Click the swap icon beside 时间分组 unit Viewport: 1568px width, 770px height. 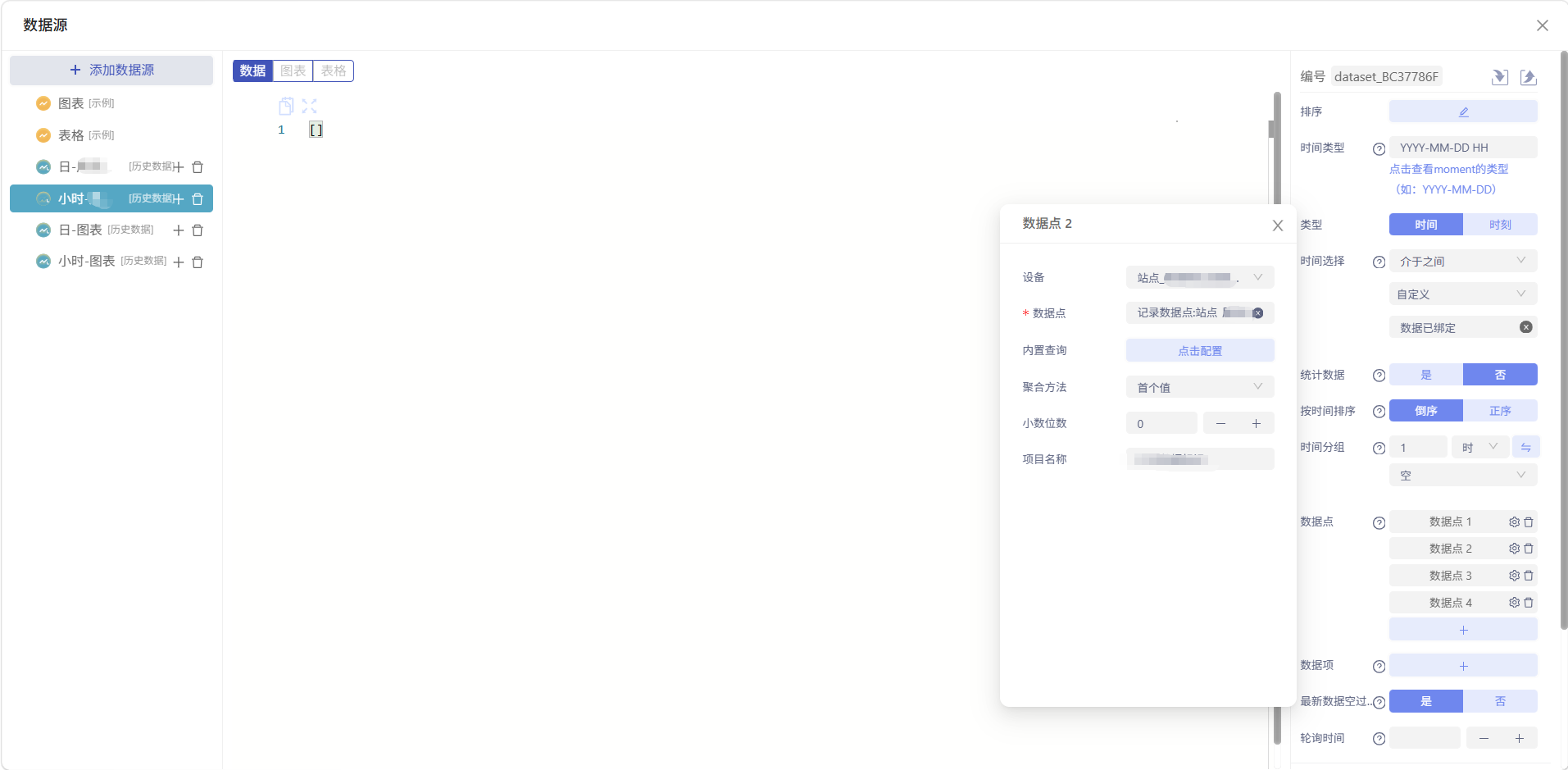point(1525,447)
